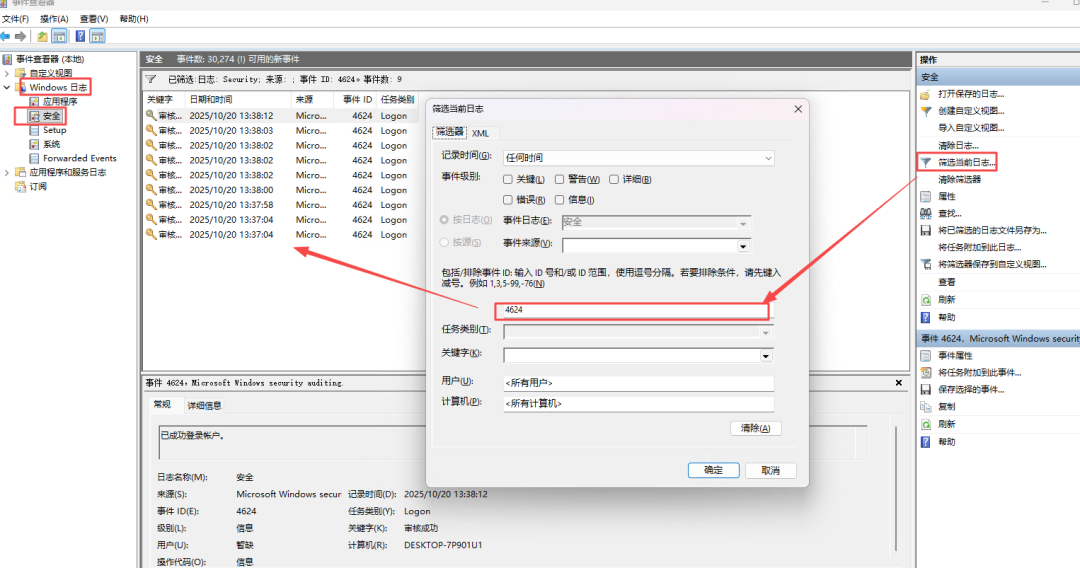Expand the 自定义视图 tree node
This screenshot has width=1080, height=568.
(x=7, y=73)
